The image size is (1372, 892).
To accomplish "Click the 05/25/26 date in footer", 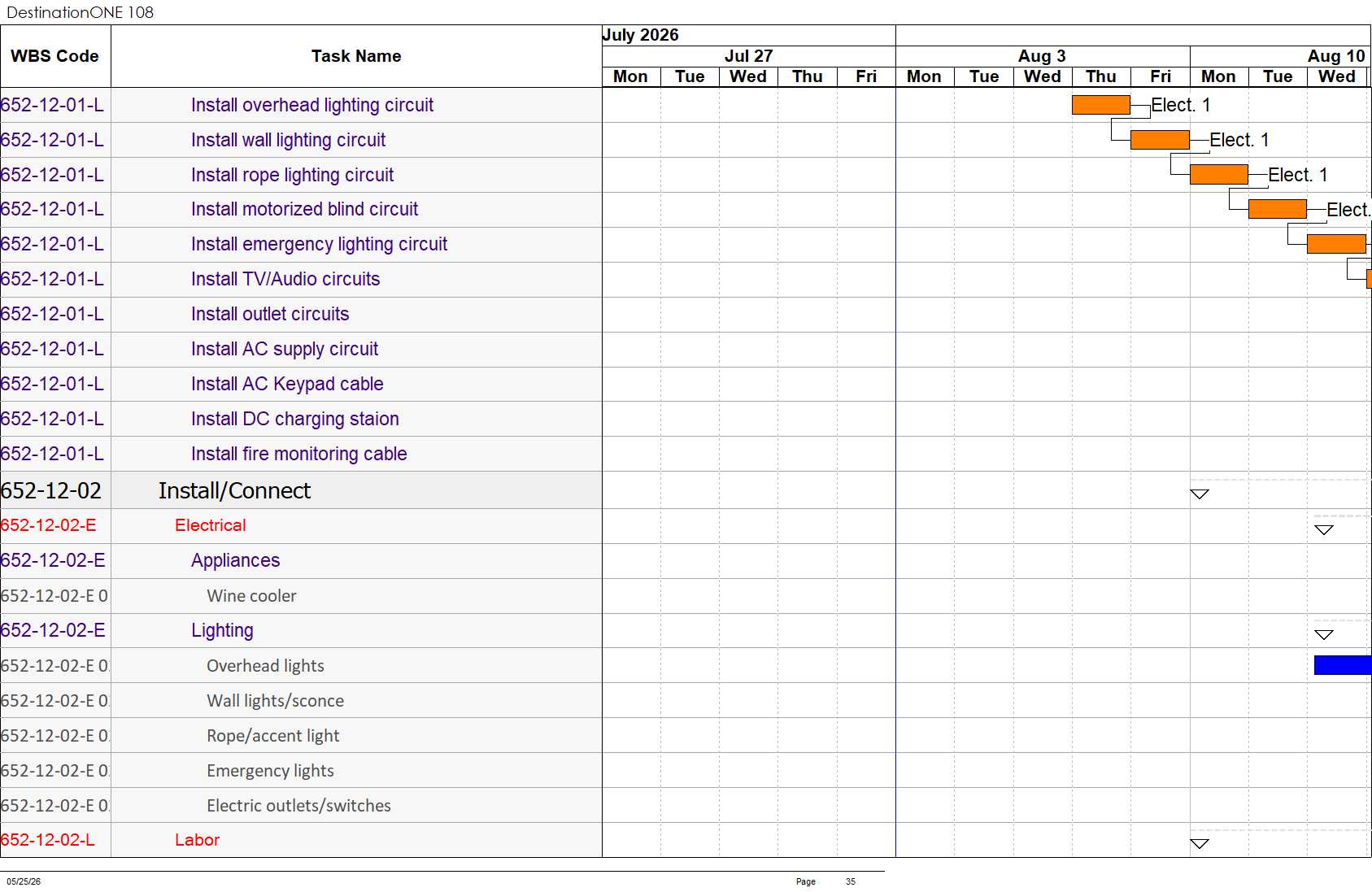I will click(24, 881).
